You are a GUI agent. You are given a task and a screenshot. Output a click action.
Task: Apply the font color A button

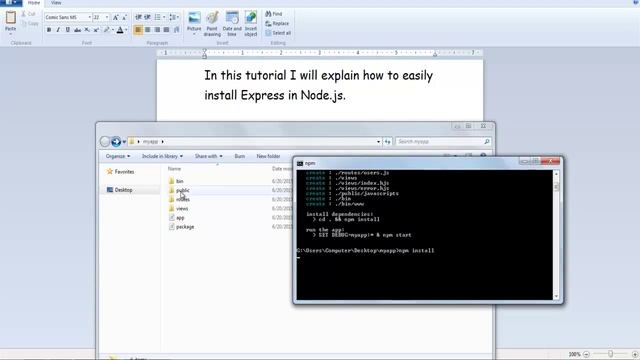(x=120, y=30)
